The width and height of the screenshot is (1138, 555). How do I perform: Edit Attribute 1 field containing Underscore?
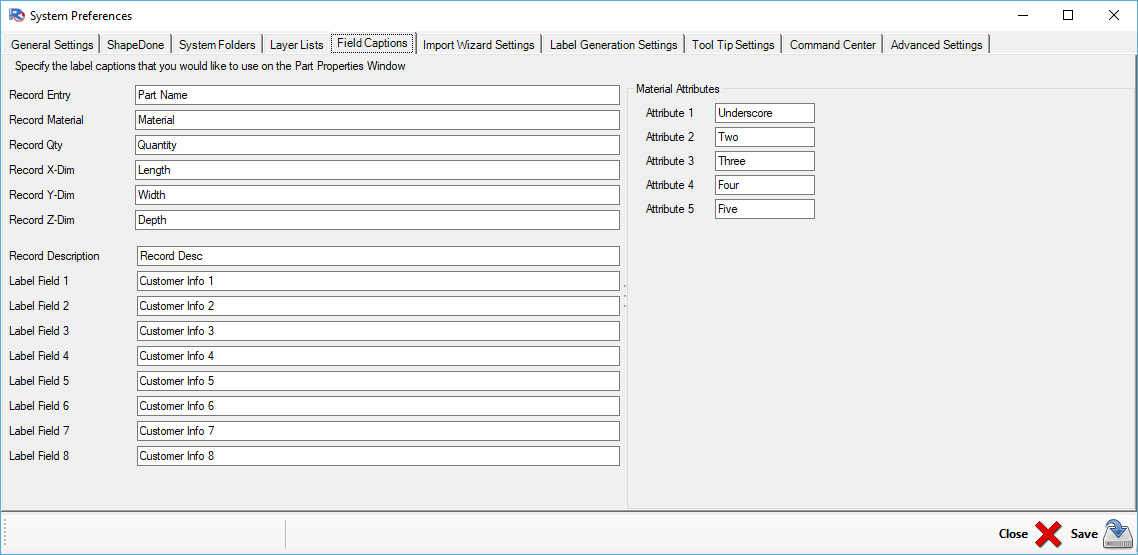pyautogui.click(x=765, y=113)
